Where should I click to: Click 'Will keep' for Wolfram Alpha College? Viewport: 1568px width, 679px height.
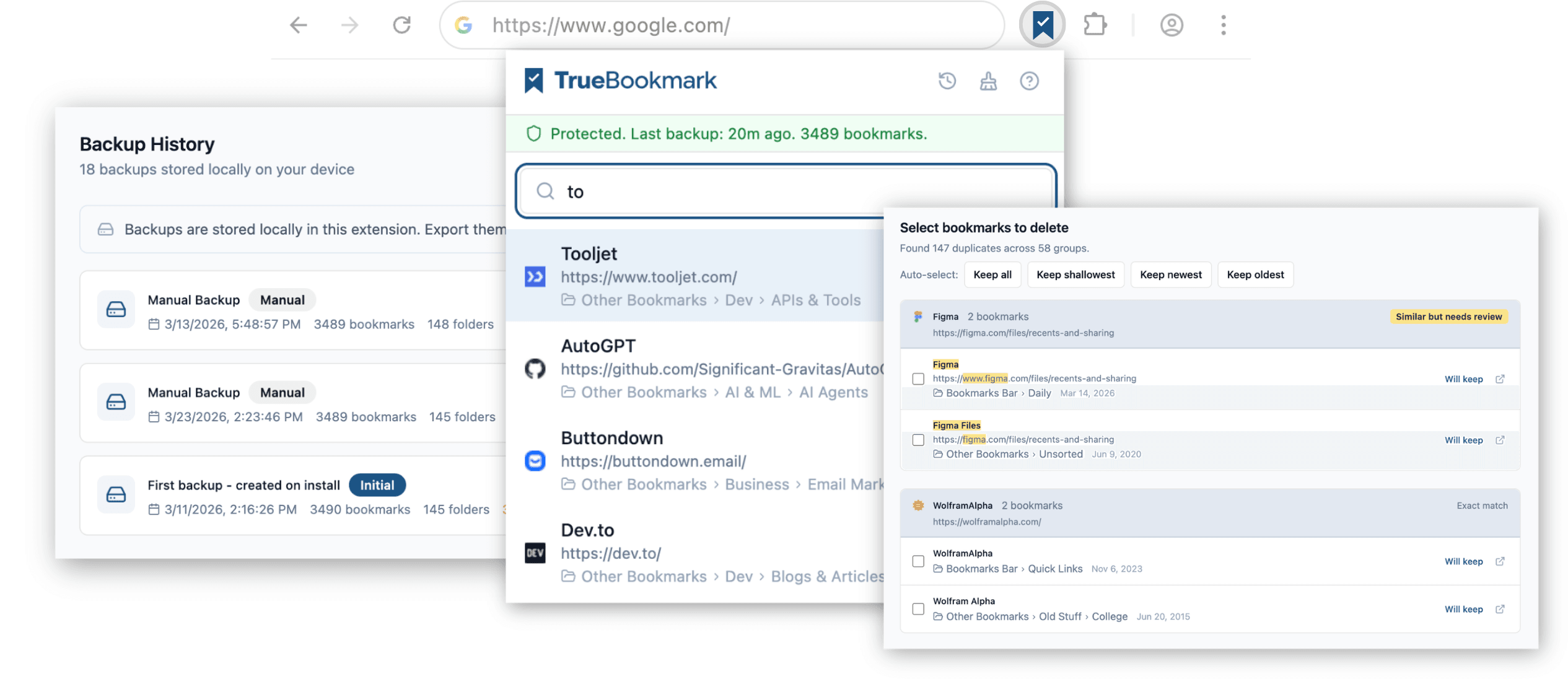1463,609
